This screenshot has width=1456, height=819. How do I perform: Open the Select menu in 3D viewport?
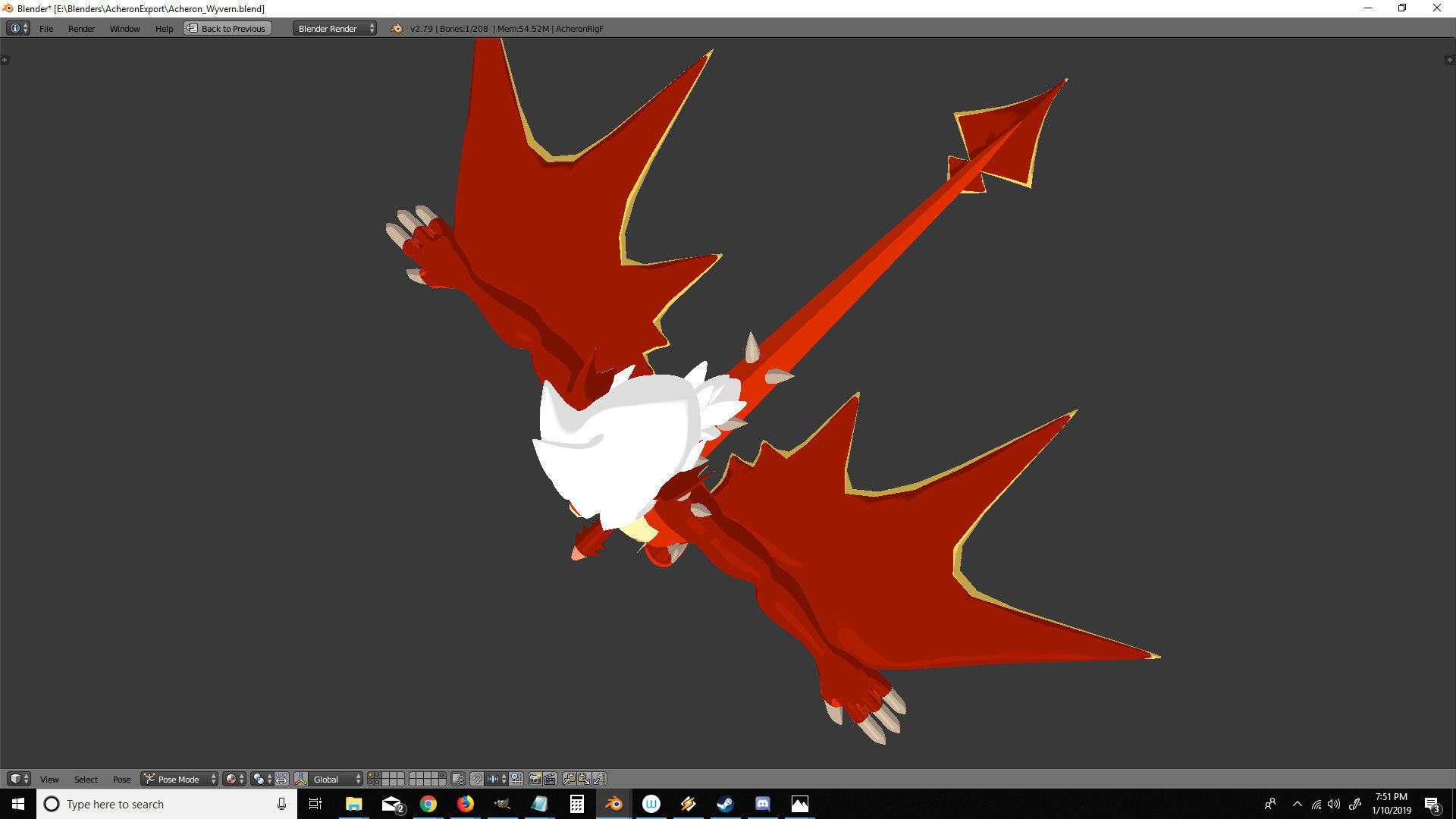point(86,780)
